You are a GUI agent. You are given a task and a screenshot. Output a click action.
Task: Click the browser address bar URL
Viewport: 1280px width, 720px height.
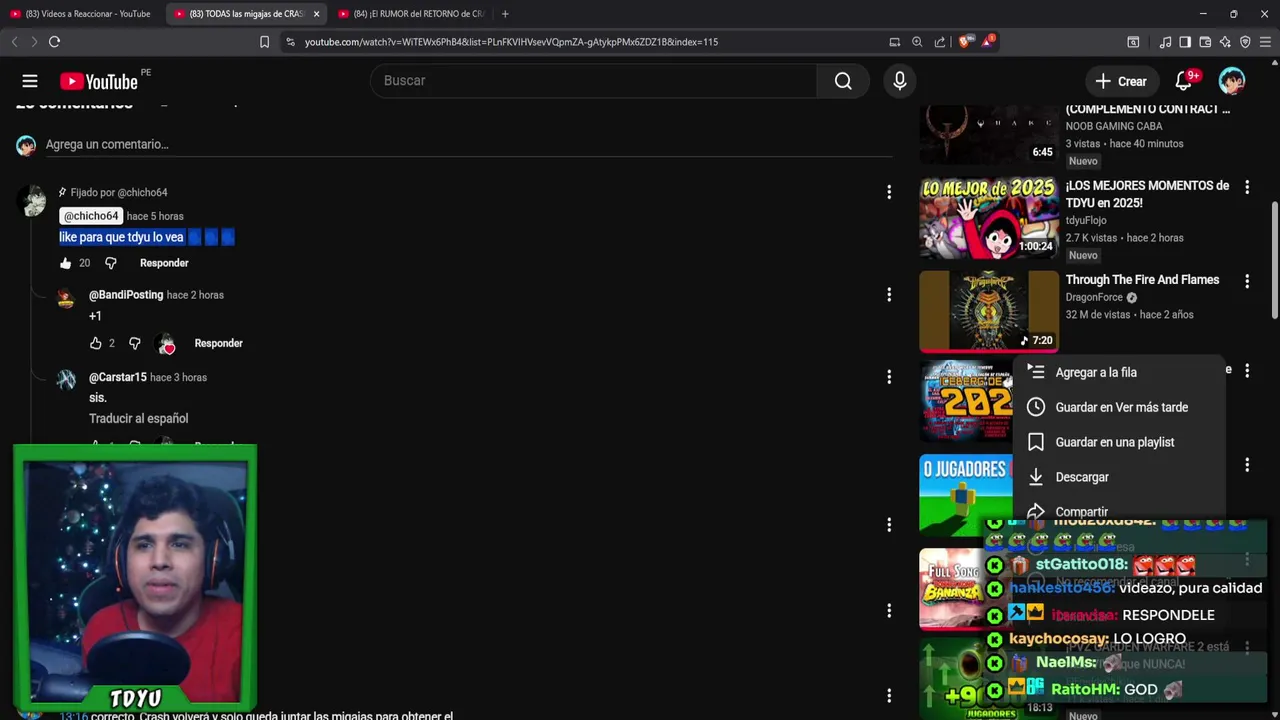tap(511, 42)
